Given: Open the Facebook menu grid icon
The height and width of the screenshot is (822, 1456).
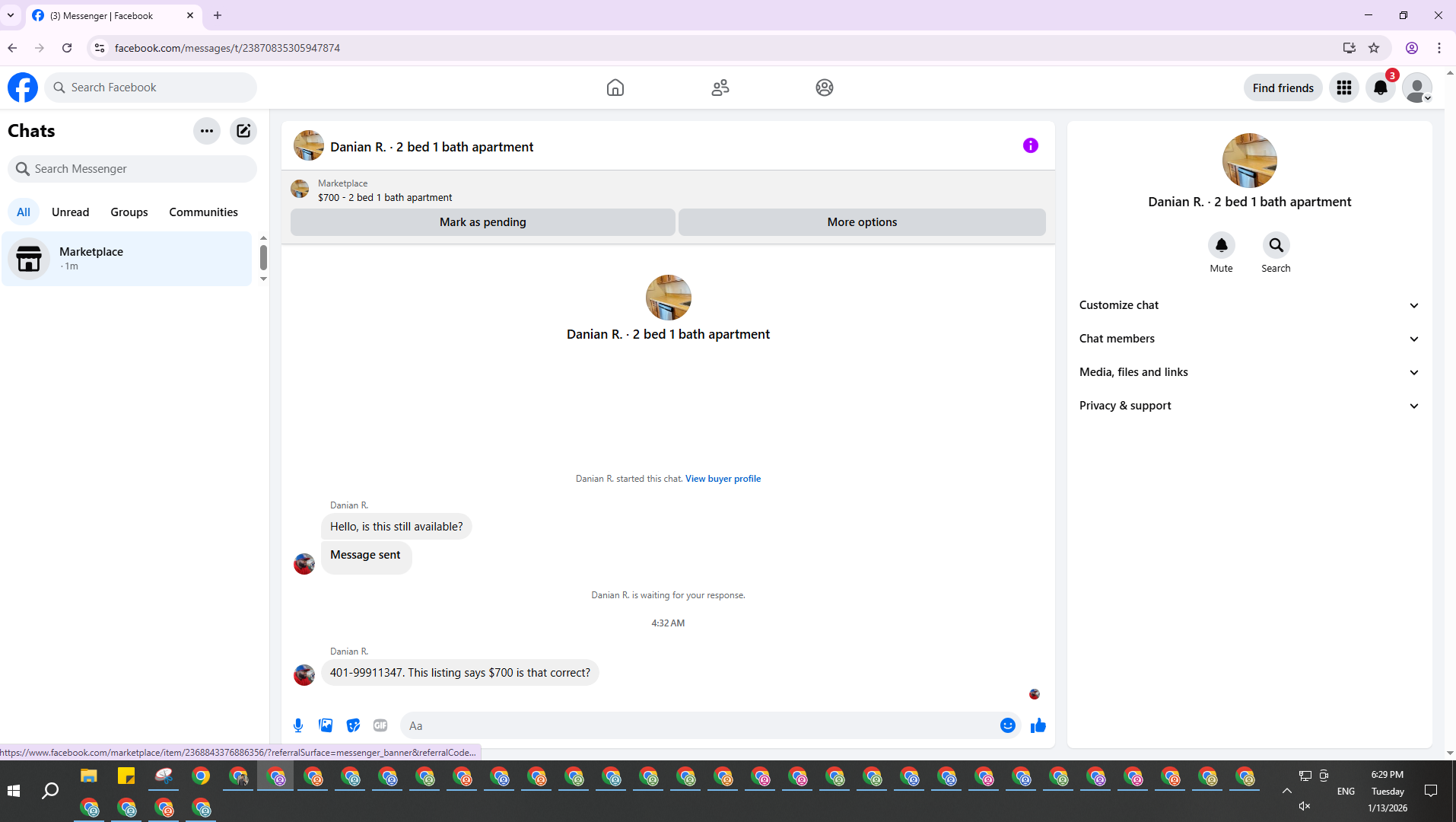Looking at the screenshot, I should (1344, 88).
